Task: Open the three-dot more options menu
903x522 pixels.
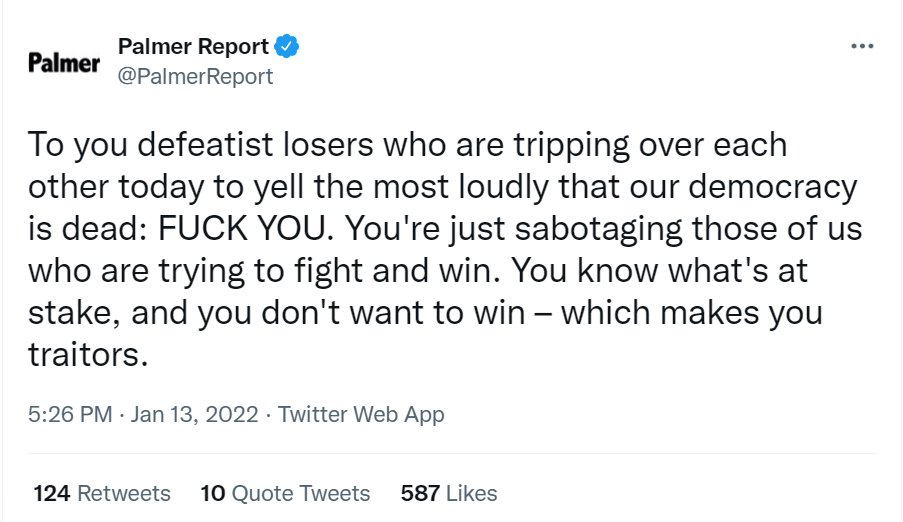Action: pos(862,46)
